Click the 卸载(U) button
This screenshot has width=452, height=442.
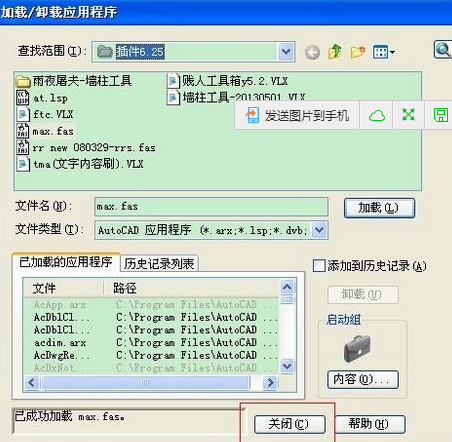[363, 294]
